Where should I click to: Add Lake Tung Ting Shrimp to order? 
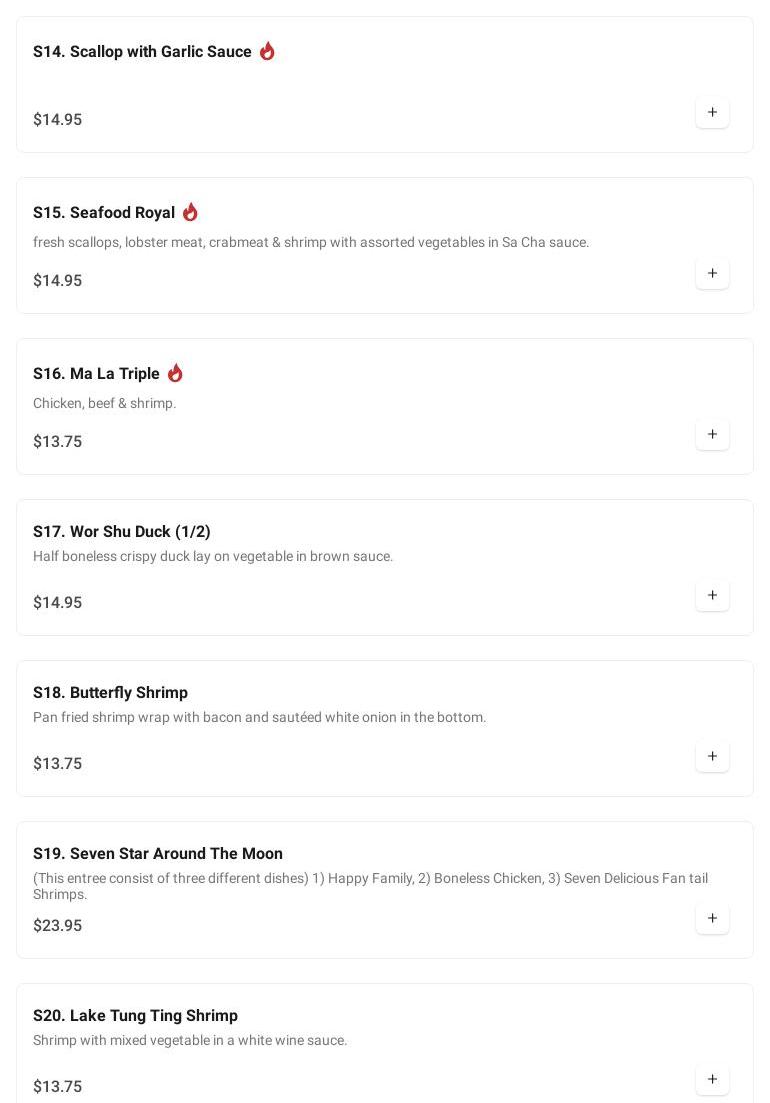pos(712,1079)
